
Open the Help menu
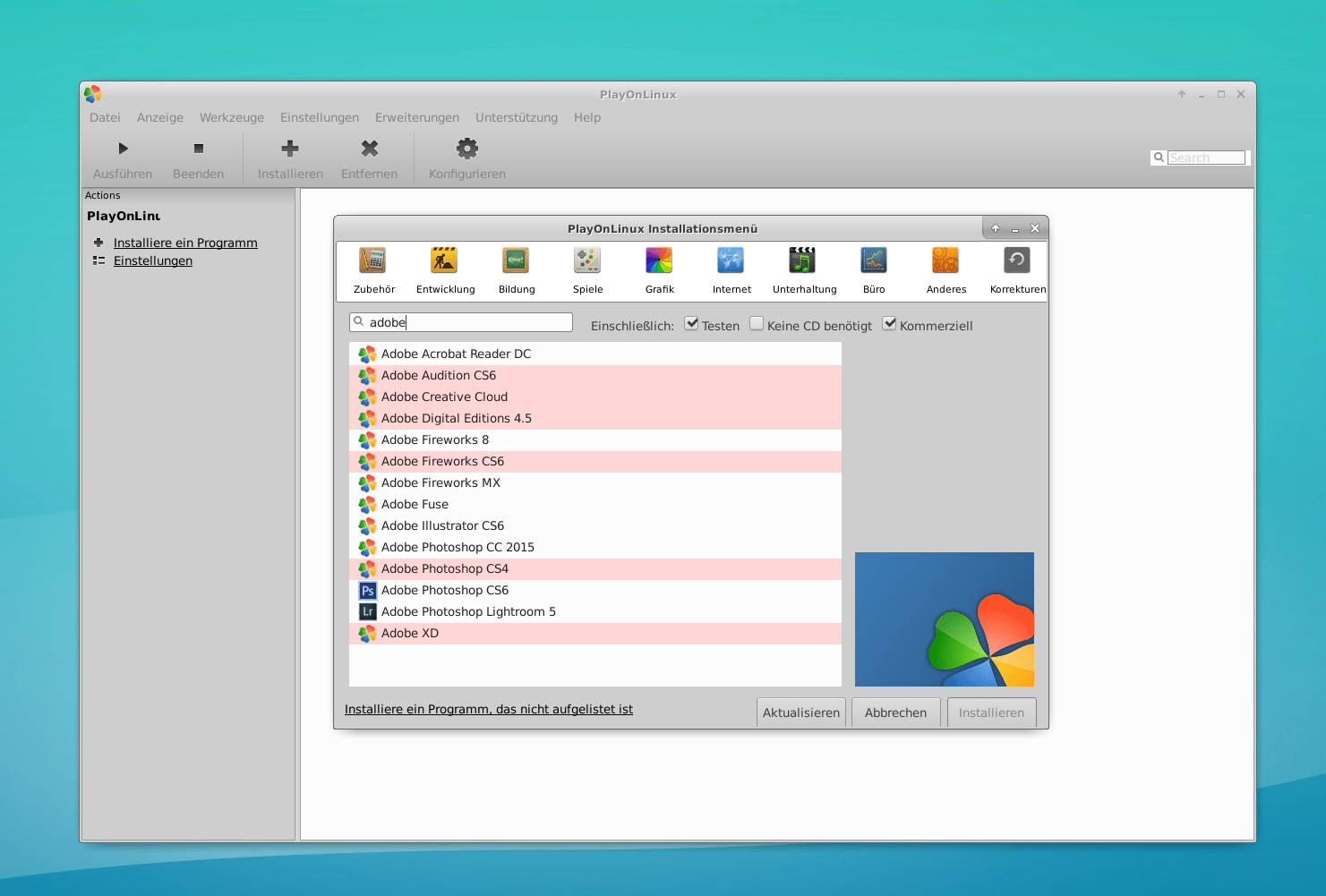pos(587,117)
